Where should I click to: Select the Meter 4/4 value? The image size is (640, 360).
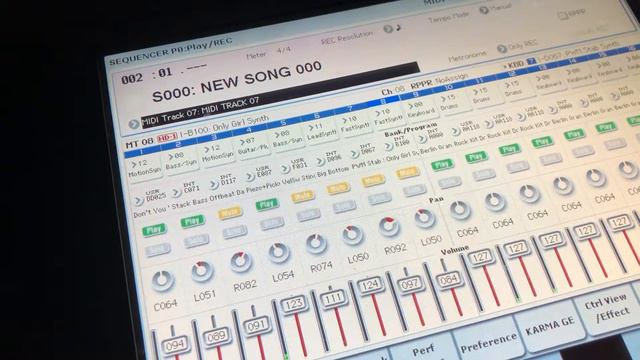click(x=284, y=51)
